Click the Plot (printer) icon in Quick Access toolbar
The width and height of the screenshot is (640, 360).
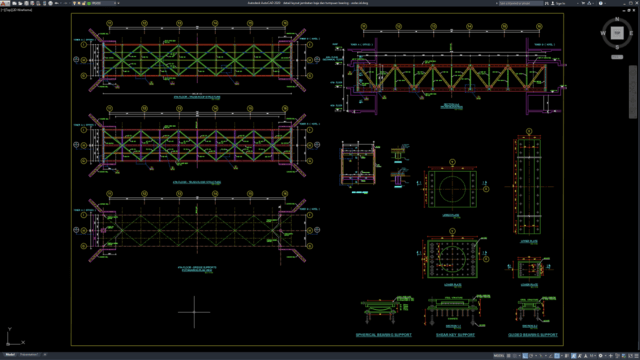51,3
